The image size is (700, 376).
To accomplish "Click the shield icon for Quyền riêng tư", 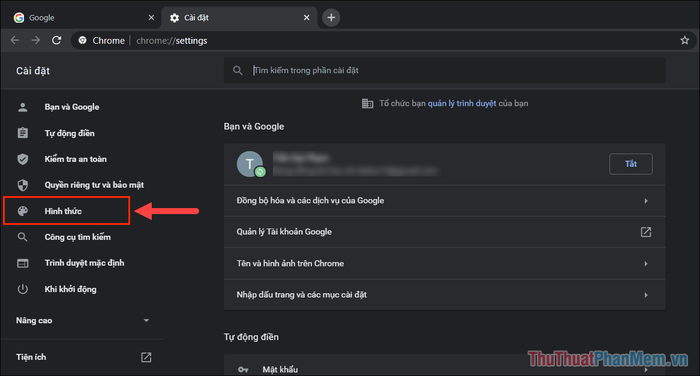I will [22, 185].
